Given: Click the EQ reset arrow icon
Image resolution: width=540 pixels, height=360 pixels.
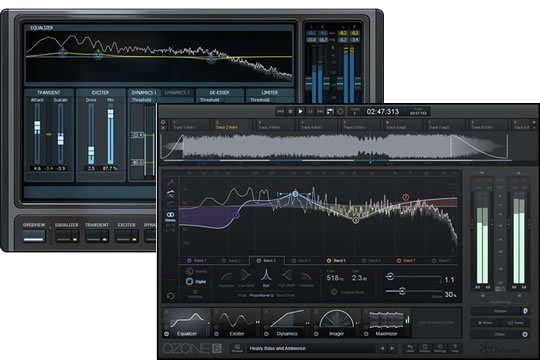Looking at the screenshot, I should [170, 296].
